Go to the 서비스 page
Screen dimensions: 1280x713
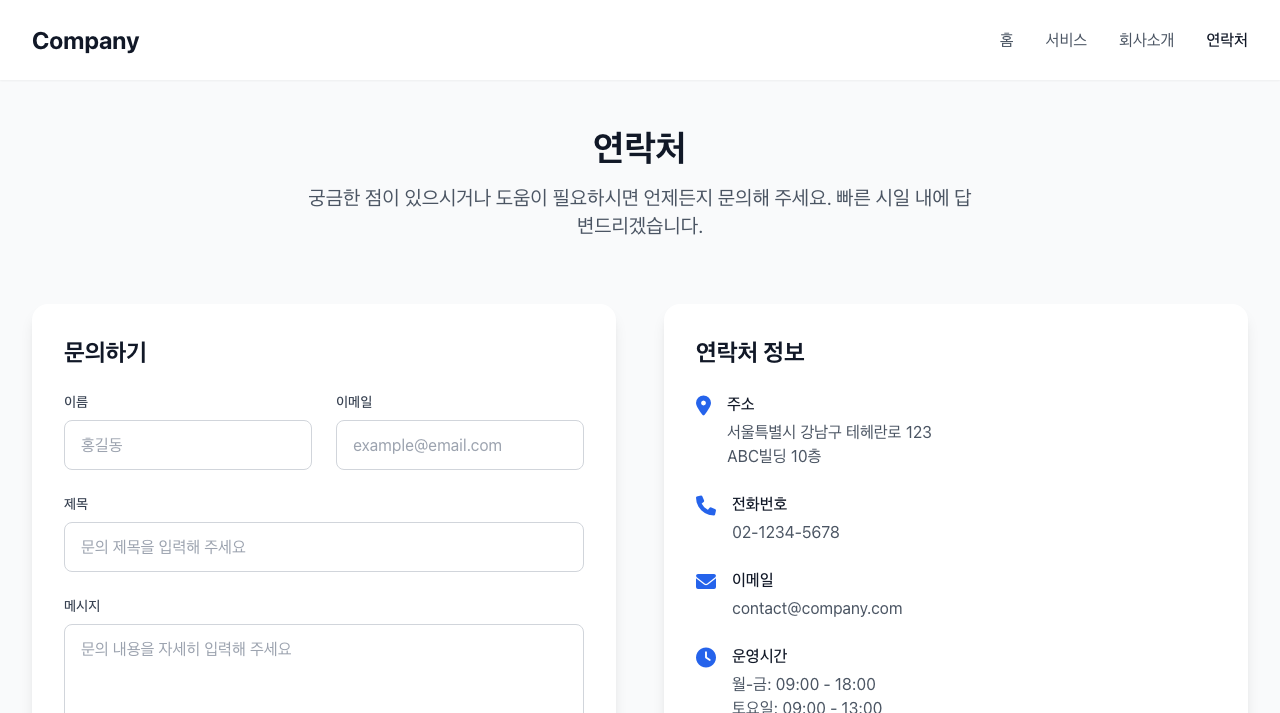1066,40
